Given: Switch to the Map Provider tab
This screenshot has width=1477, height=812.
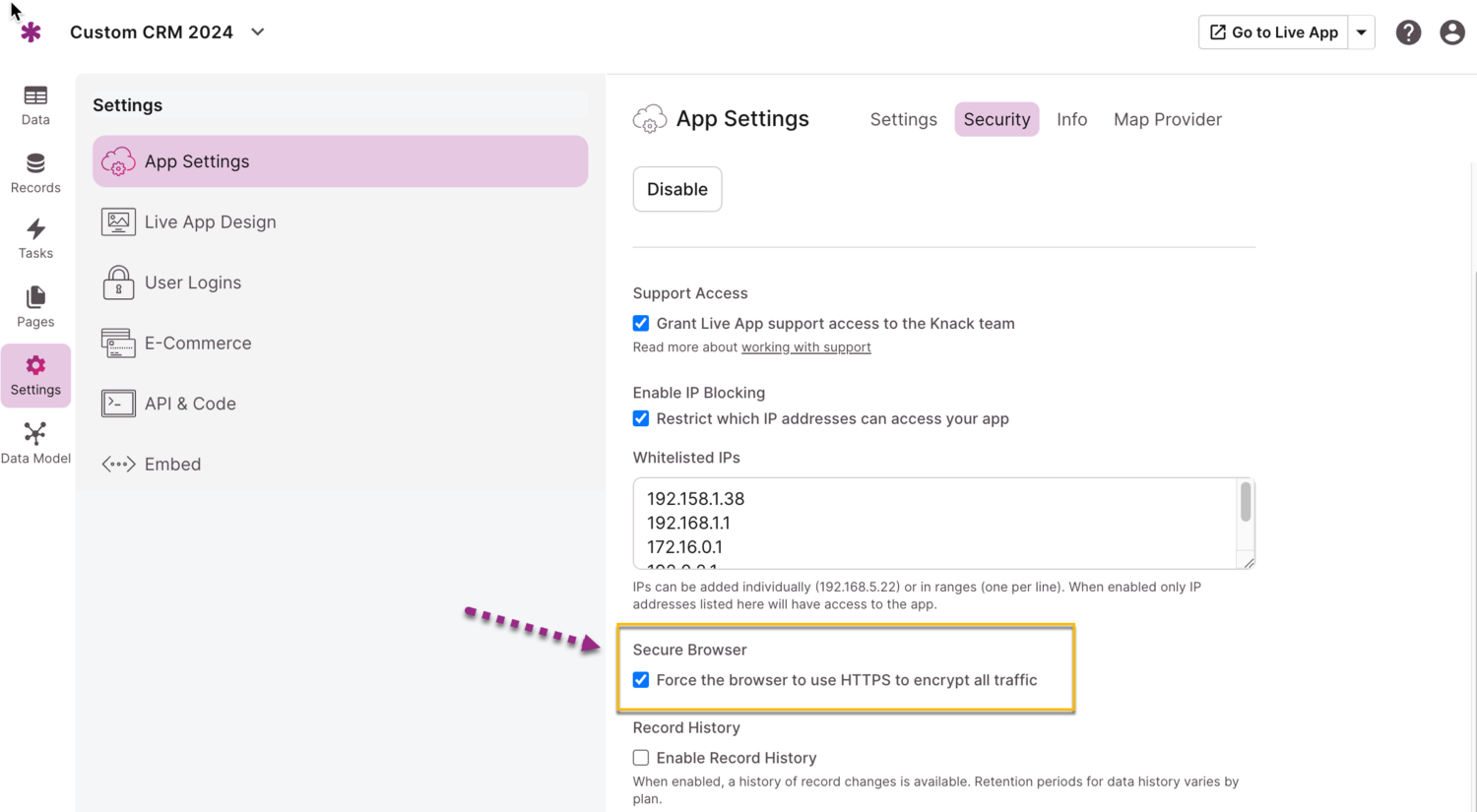Looking at the screenshot, I should coord(1167,119).
